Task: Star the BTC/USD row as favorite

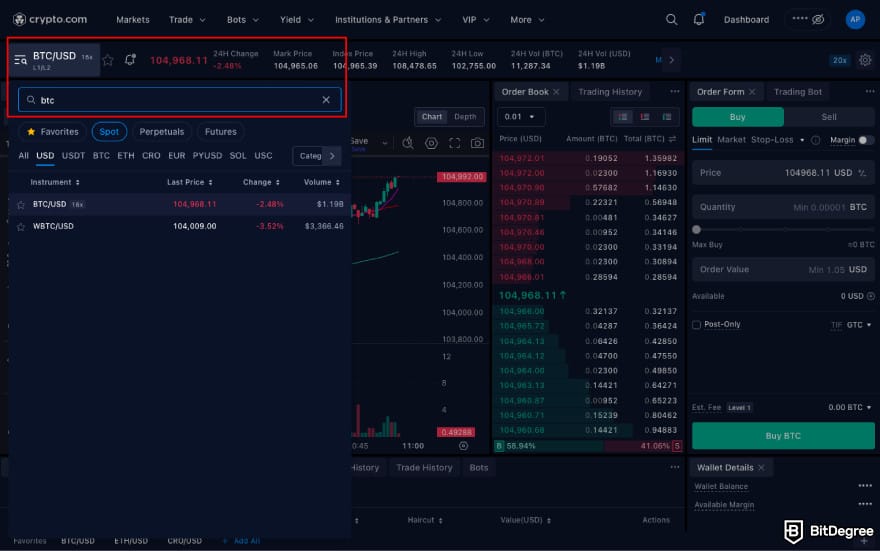Action: point(21,205)
